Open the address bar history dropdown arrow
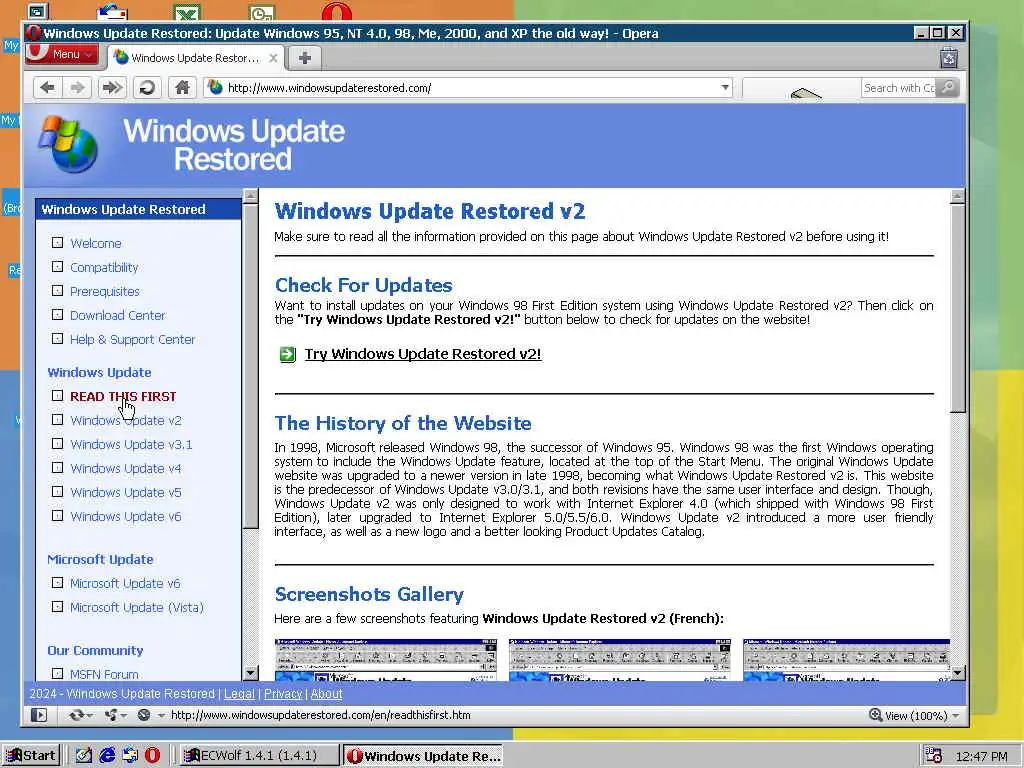Screen dimensions: 1024x768 (x=725, y=88)
